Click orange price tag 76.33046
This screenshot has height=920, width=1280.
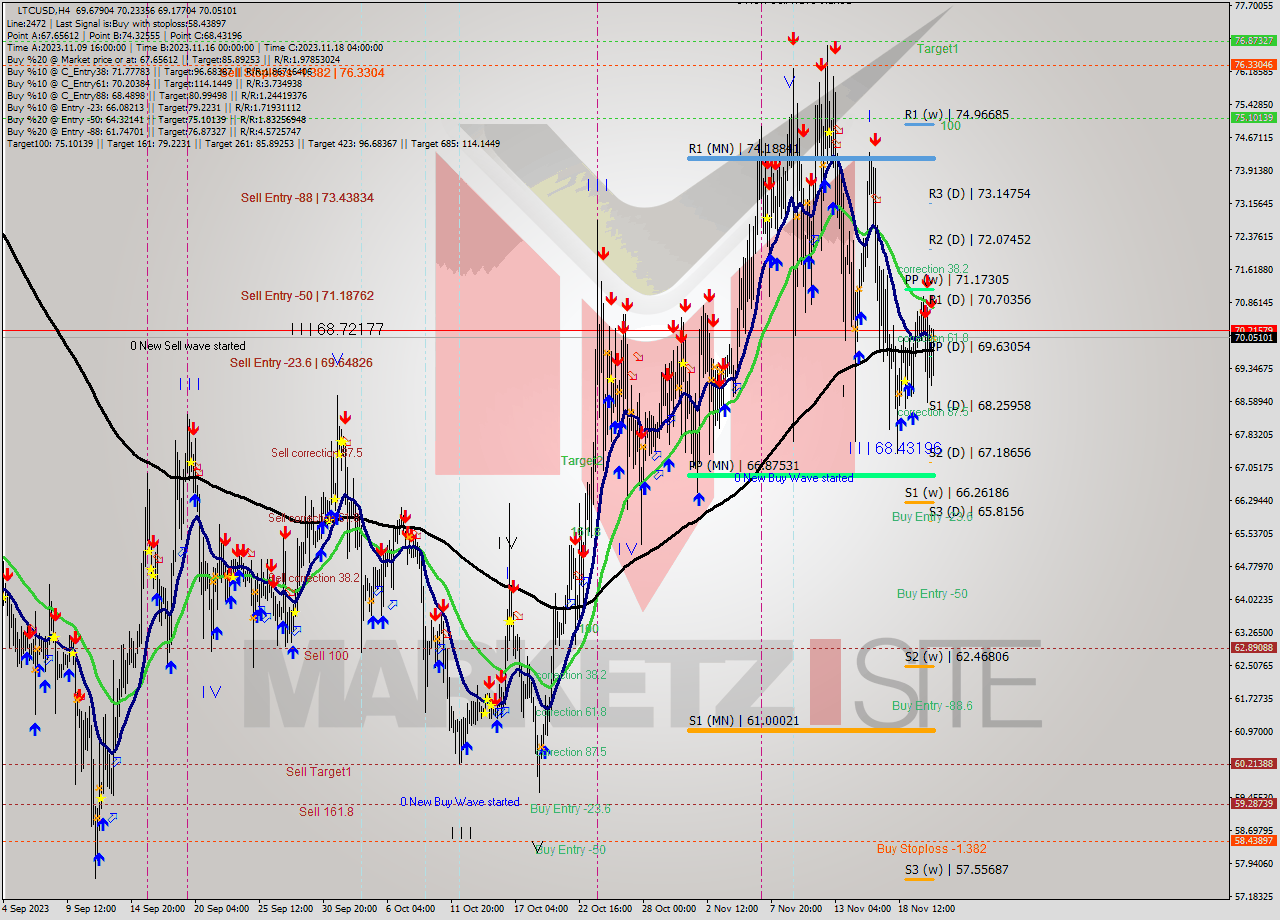(1253, 65)
